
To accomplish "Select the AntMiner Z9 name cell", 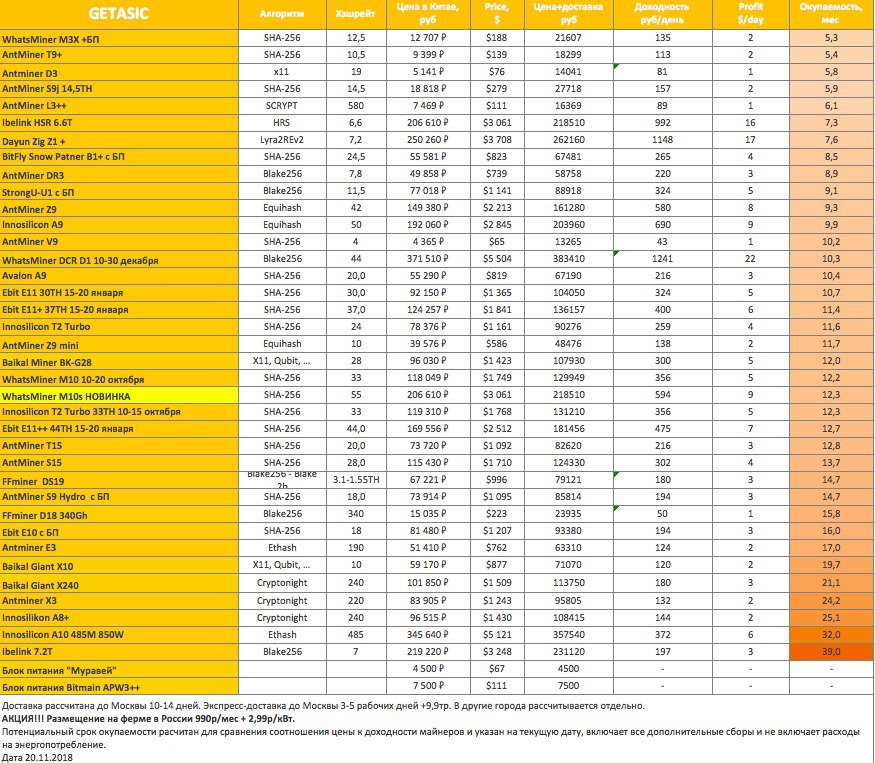I will 119,209.
